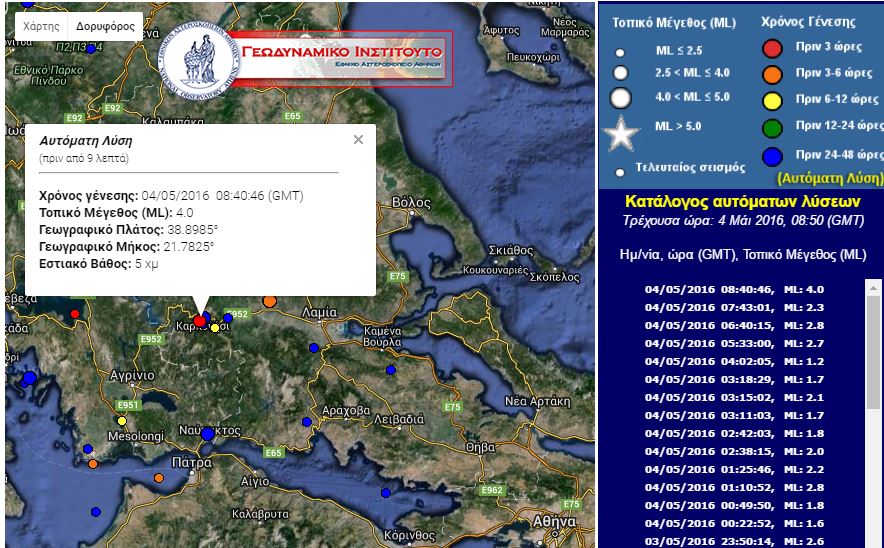Click the blue Πριν 24-48 ώρες legend circle
The image size is (884, 548).
click(x=772, y=157)
